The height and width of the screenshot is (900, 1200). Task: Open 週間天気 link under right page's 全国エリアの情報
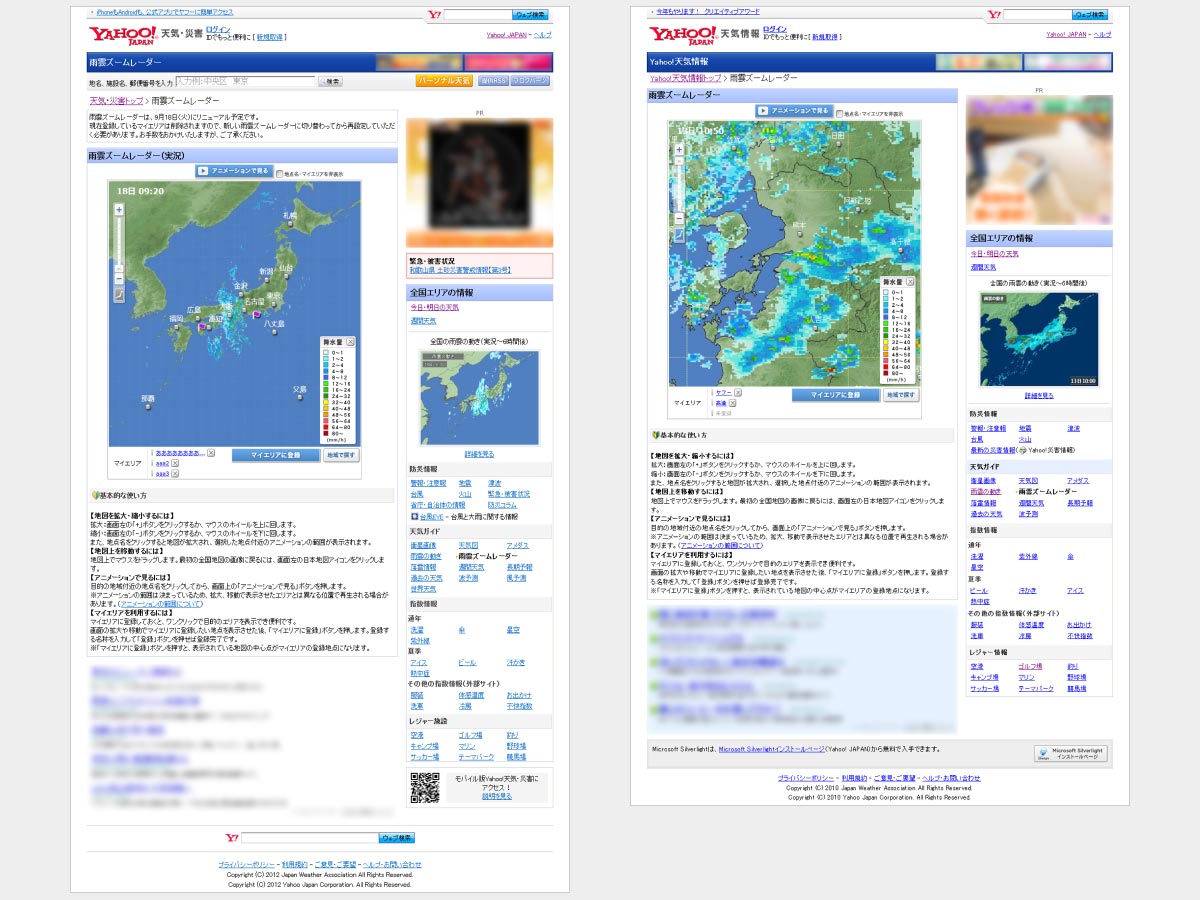point(983,268)
